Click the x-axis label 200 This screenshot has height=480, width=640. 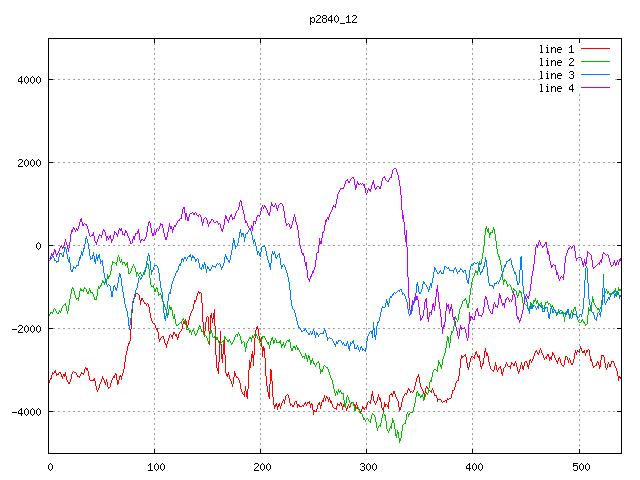point(262,467)
